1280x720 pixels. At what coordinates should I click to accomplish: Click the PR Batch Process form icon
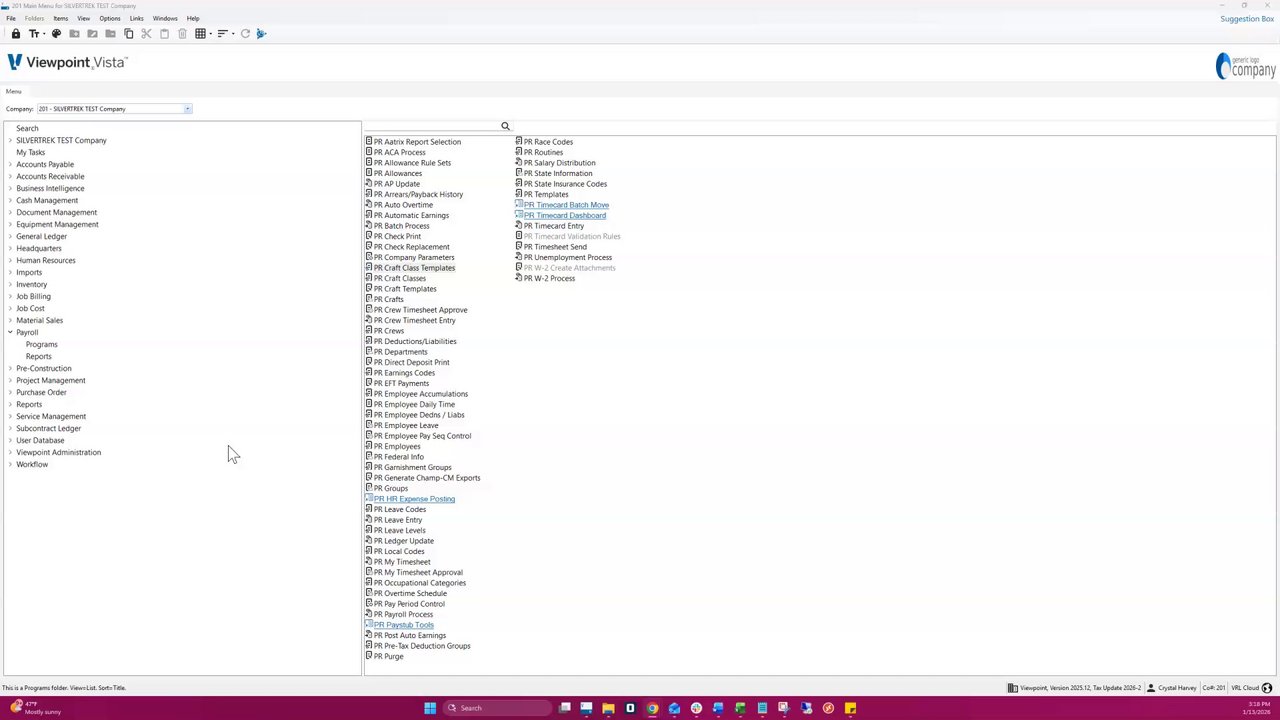(369, 226)
